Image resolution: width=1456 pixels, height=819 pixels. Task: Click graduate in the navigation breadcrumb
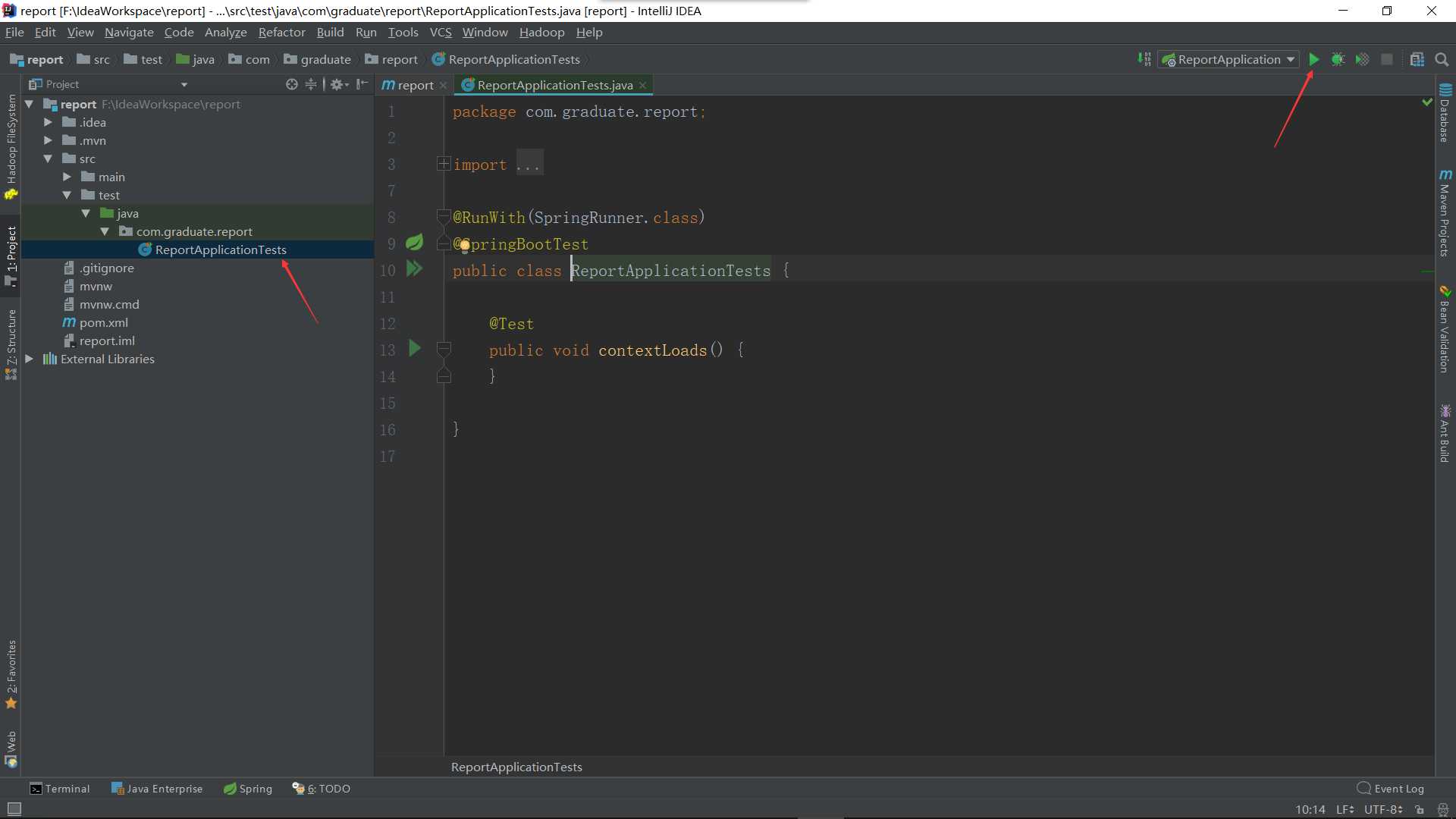318,59
